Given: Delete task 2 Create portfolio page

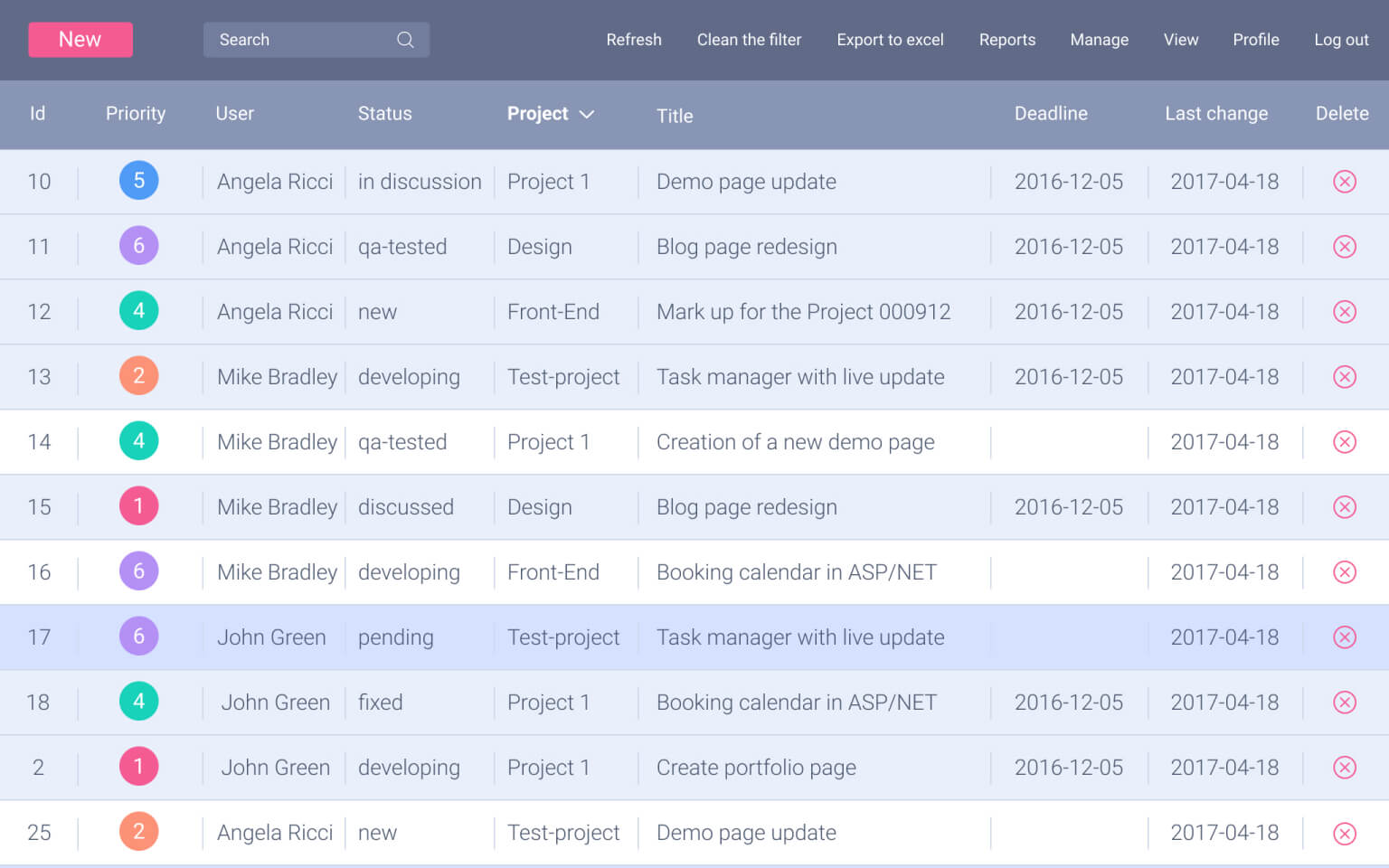Looking at the screenshot, I should [x=1344, y=768].
